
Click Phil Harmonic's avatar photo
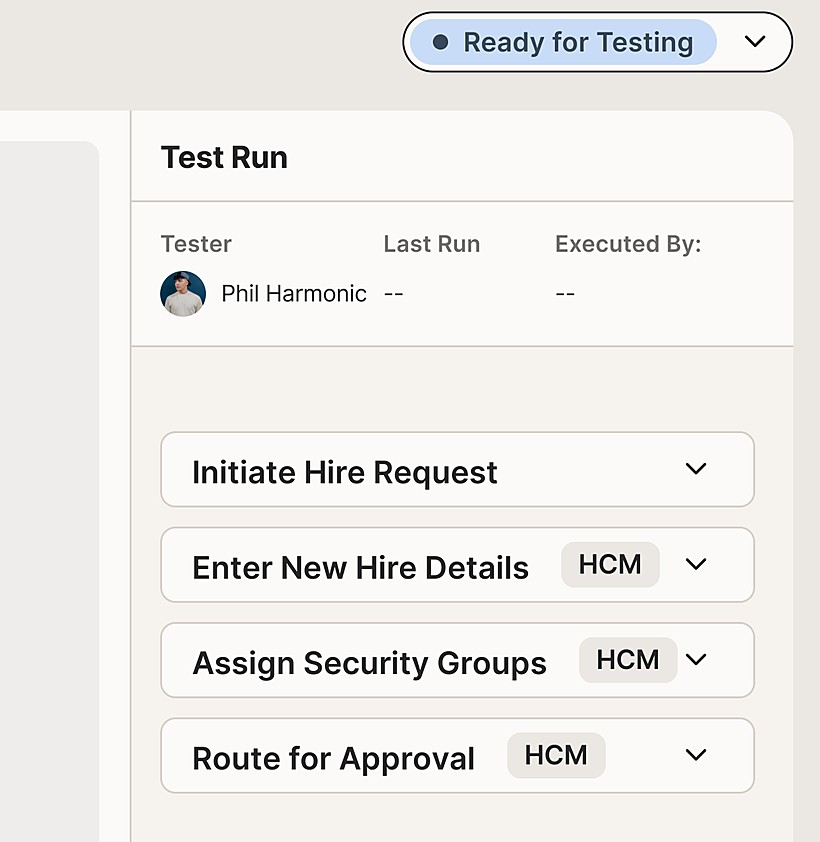(x=183, y=293)
